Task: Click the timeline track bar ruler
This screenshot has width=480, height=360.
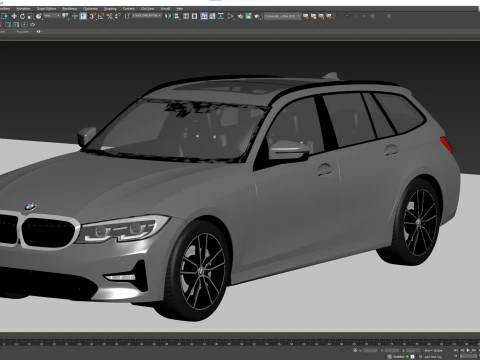Action: pyautogui.click(x=240, y=342)
